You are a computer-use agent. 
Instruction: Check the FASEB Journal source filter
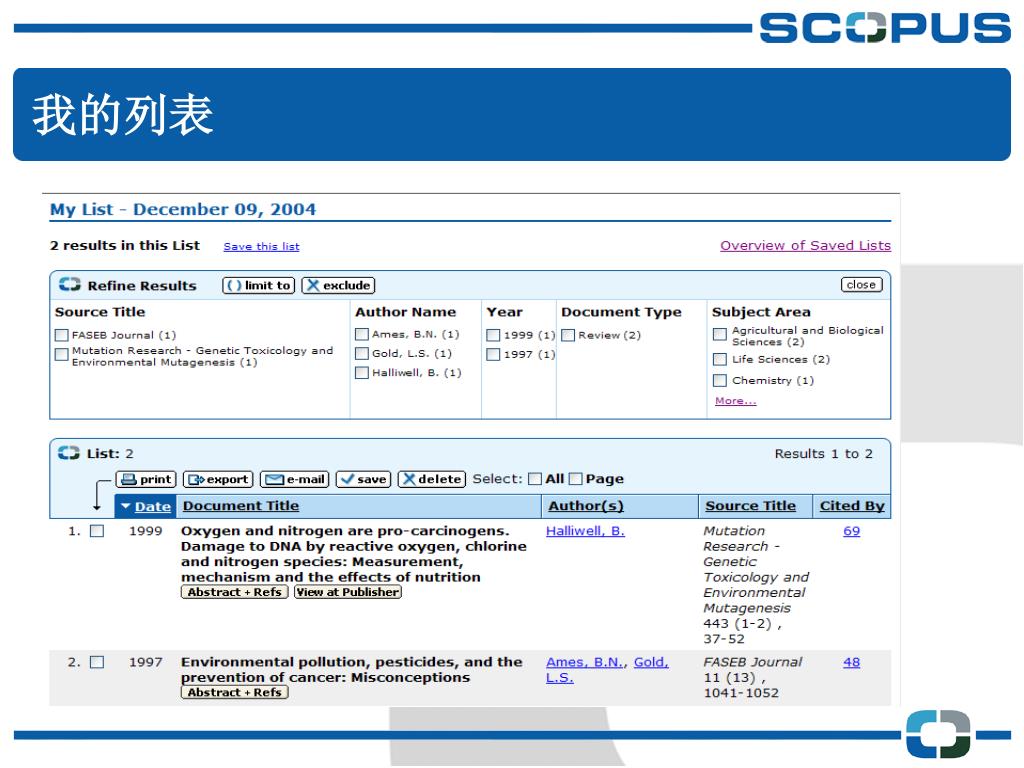tap(61, 335)
